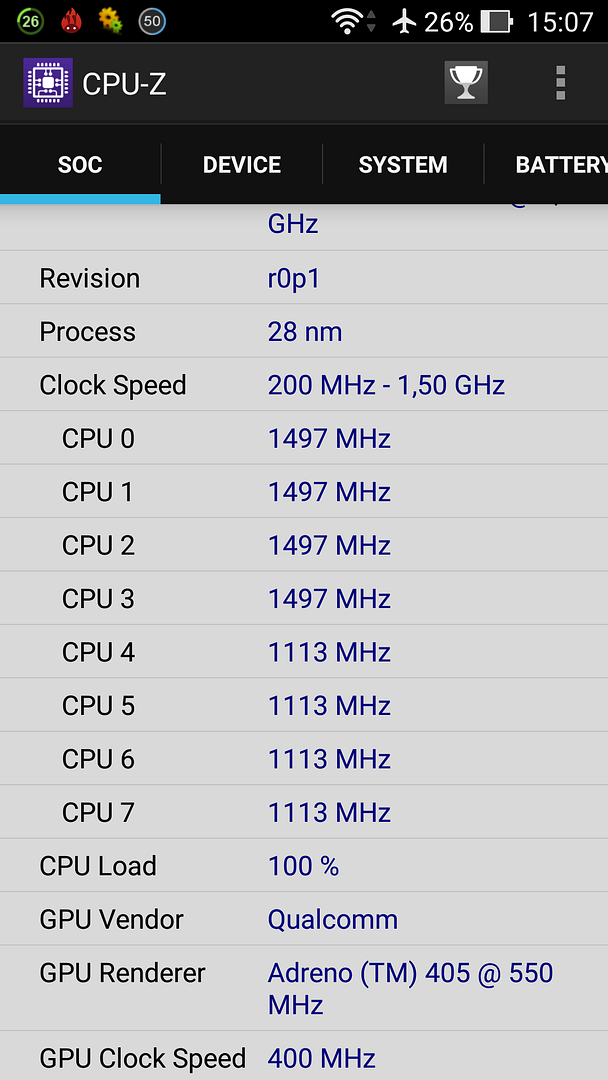This screenshot has height=1080, width=608.
Task: Tap the CPU-Z app logo icon
Action: pos(48,83)
